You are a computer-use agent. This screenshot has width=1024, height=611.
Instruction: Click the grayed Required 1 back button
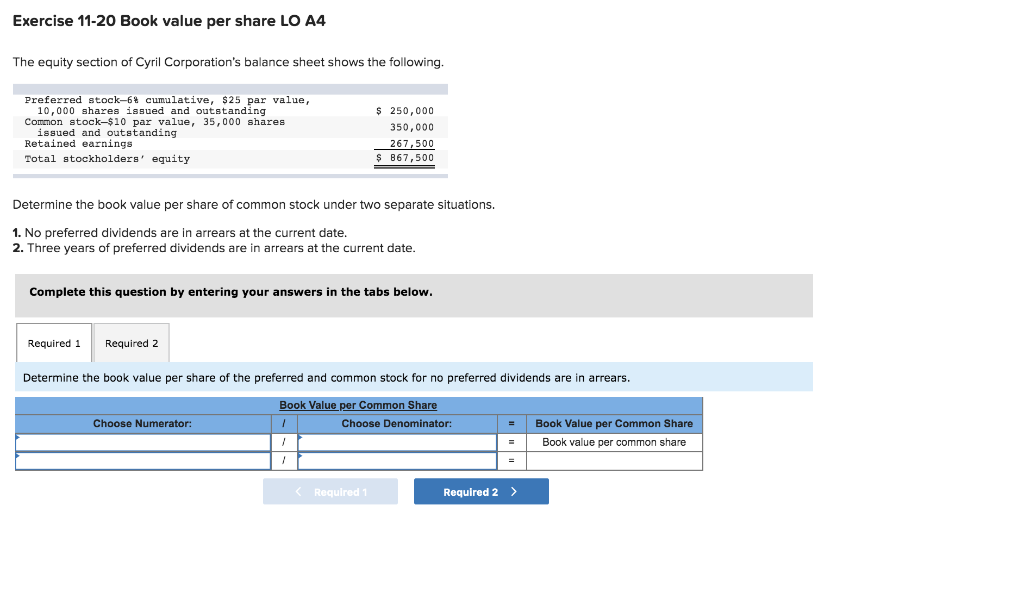point(330,491)
